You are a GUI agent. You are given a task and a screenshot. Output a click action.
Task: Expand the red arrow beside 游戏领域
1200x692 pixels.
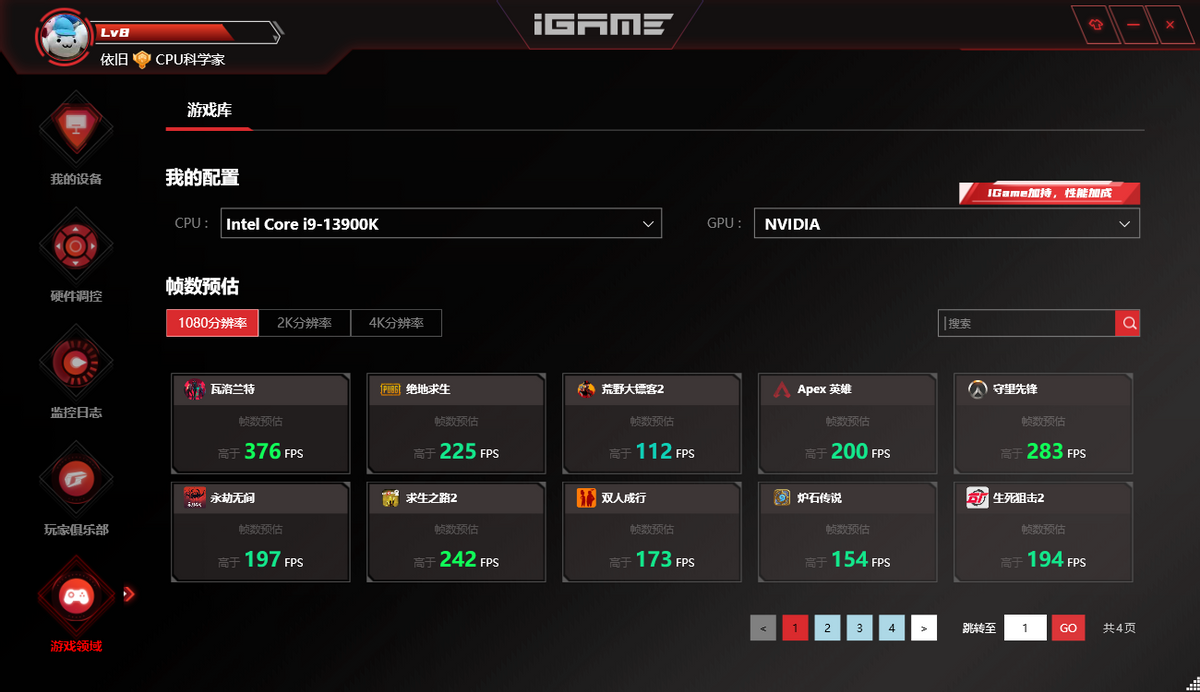[x=128, y=593]
